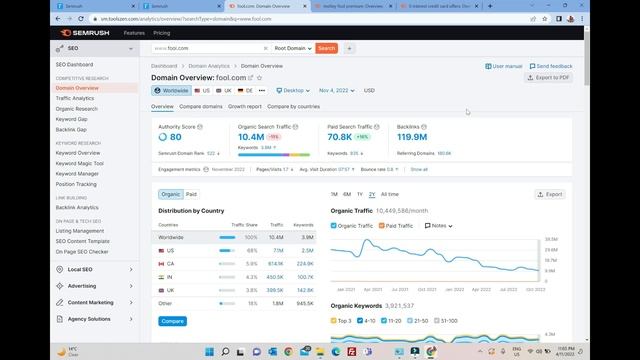Add a new search tab with plus
640x360 pixels.
349,48
